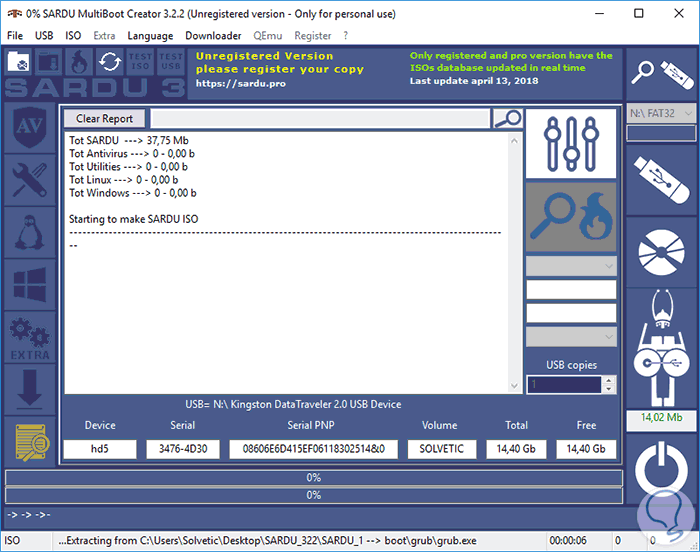Click the USB= Kingston DataTraveler device label
Image resolution: width=700 pixels, height=552 pixels.
(x=293, y=404)
